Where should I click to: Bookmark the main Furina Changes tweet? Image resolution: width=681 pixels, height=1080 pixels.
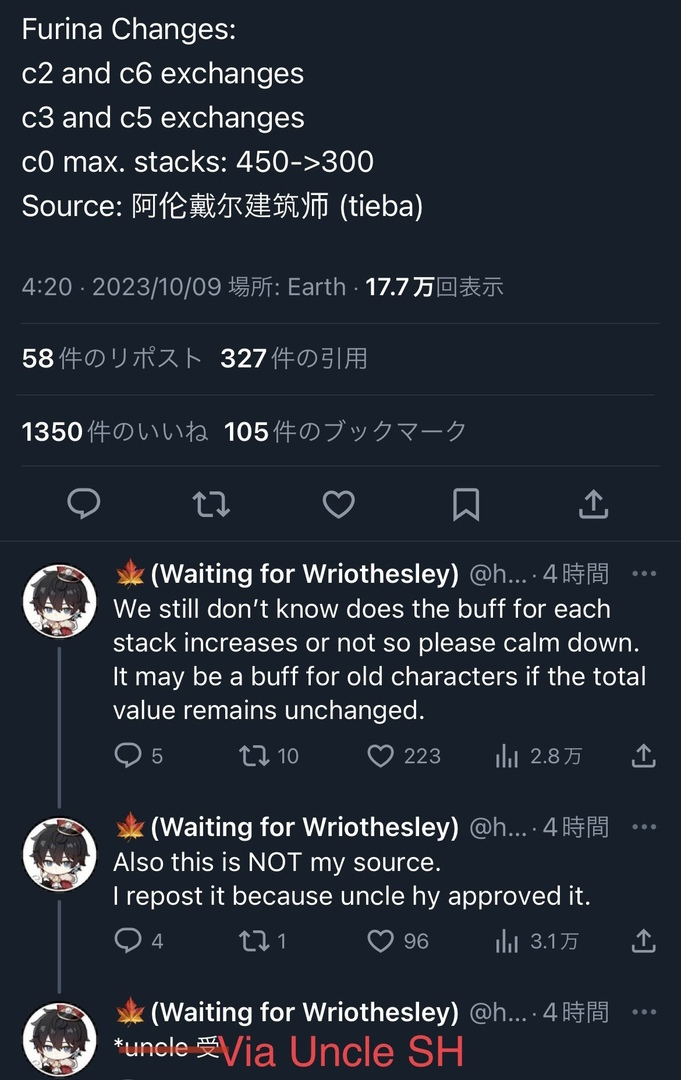pyautogui.click(x=466, y=504)
